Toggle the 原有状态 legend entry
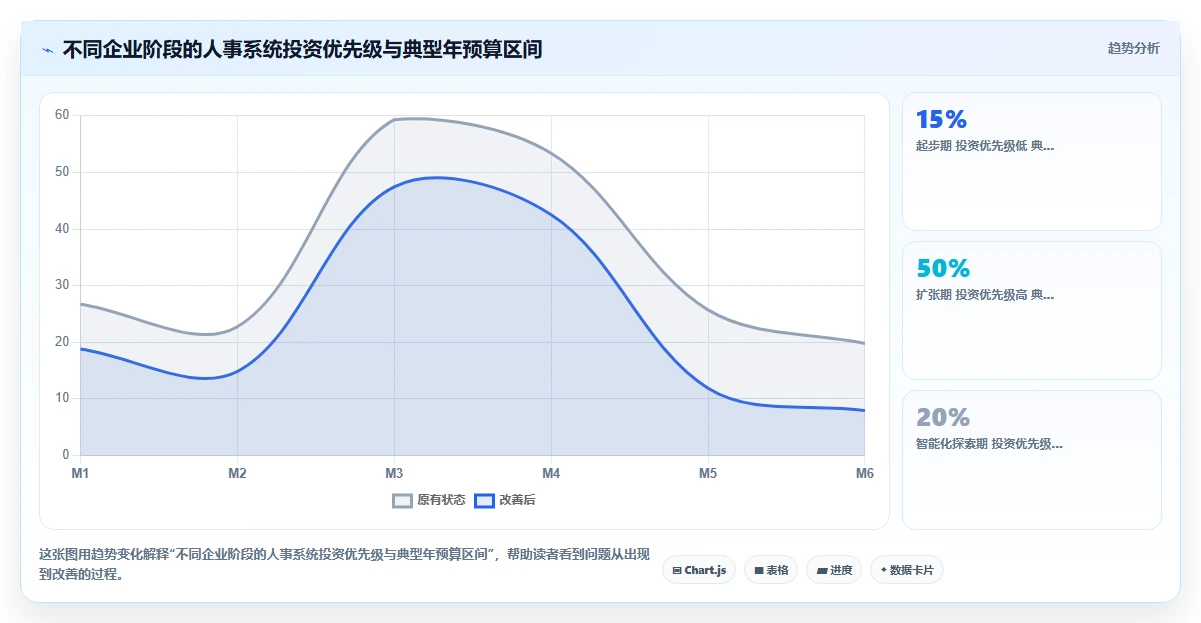The width and height of the screenshot is (1201, 623). tap(429, 500)
